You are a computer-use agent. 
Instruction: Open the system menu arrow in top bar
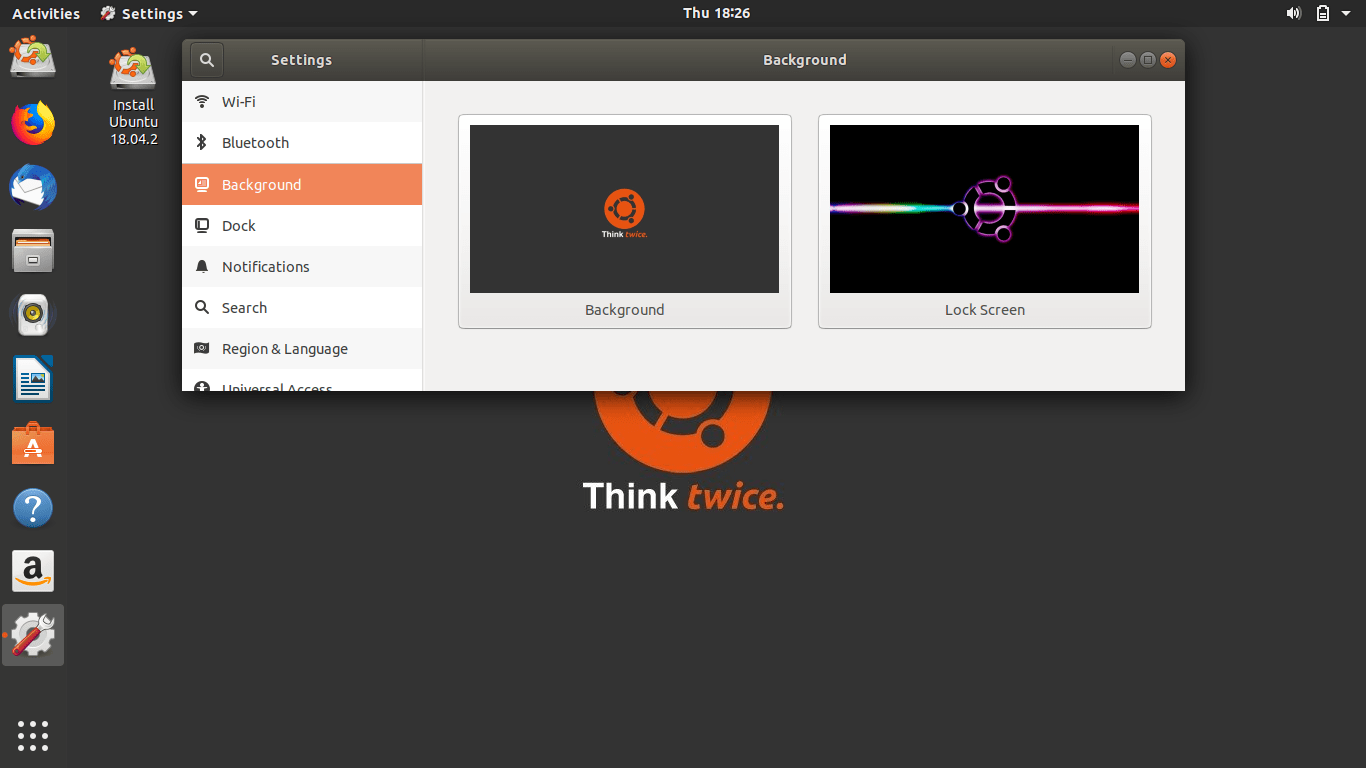click(1347, 13)
